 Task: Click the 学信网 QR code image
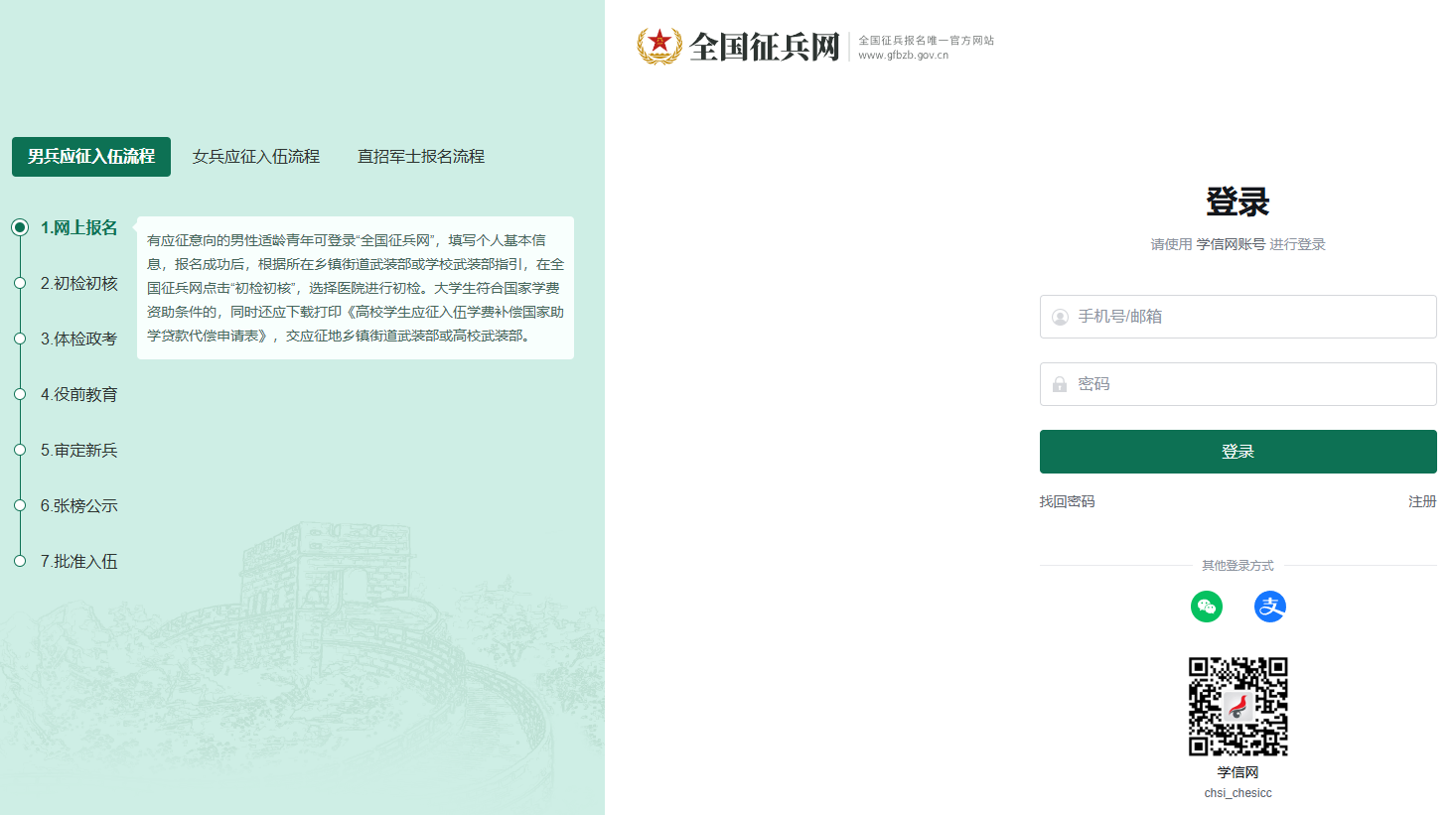1238,707
